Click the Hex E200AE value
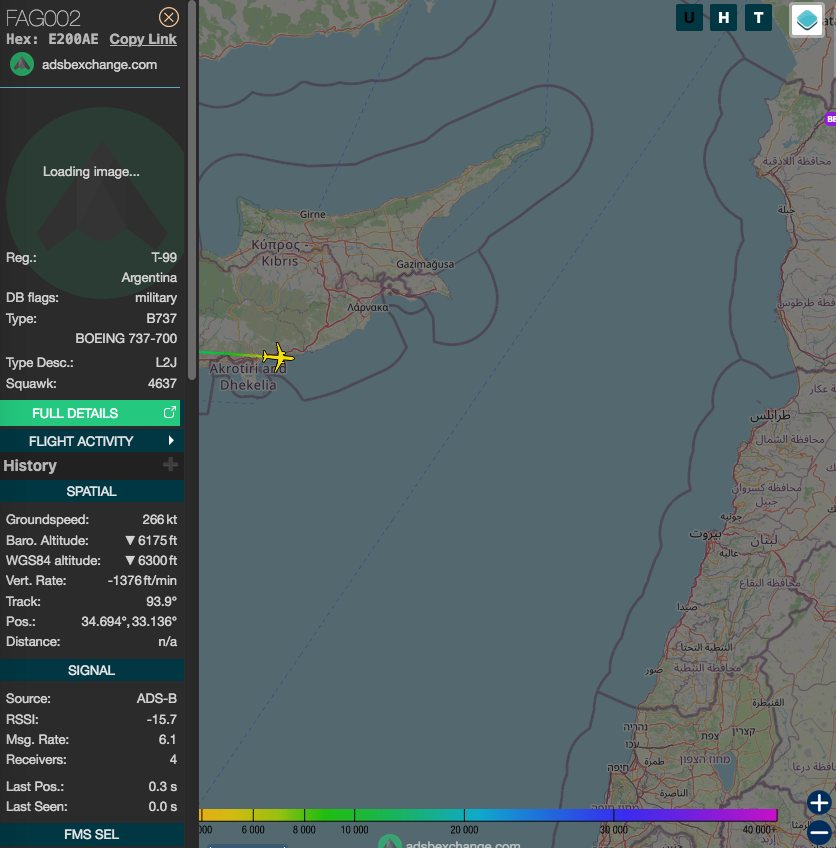 74,39
